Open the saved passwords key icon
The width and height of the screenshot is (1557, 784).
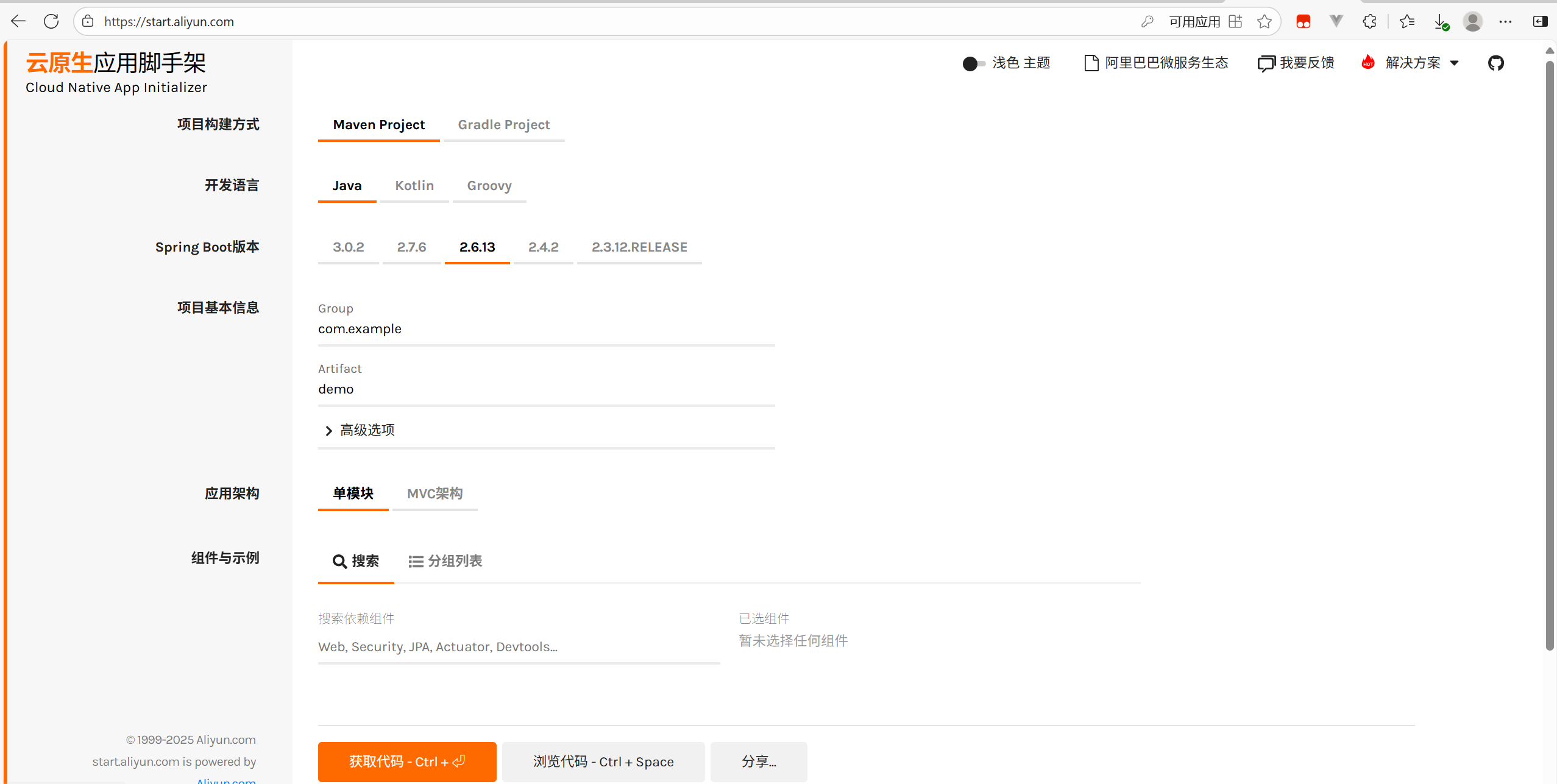click(x=1147, y=21)
